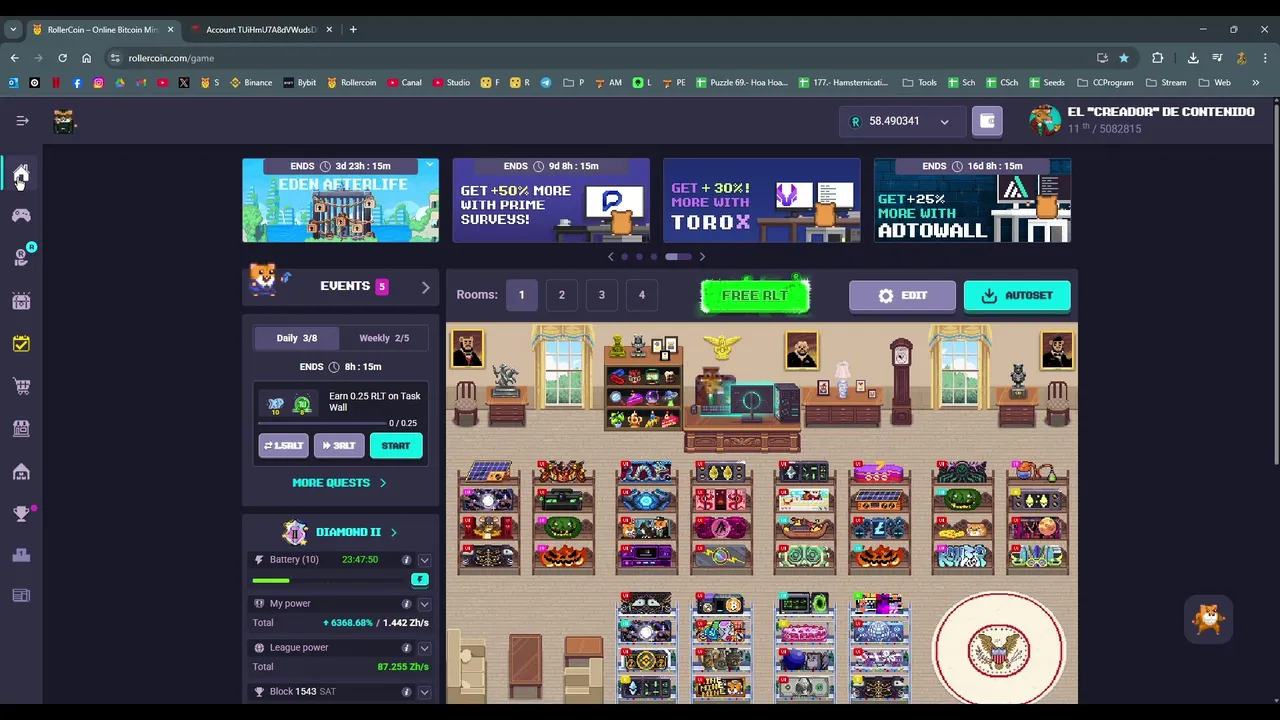This screenshot has height=720, width=1280.
Task: Open the Prime Surveys +50% banner
Action: [x=551, y=200]
